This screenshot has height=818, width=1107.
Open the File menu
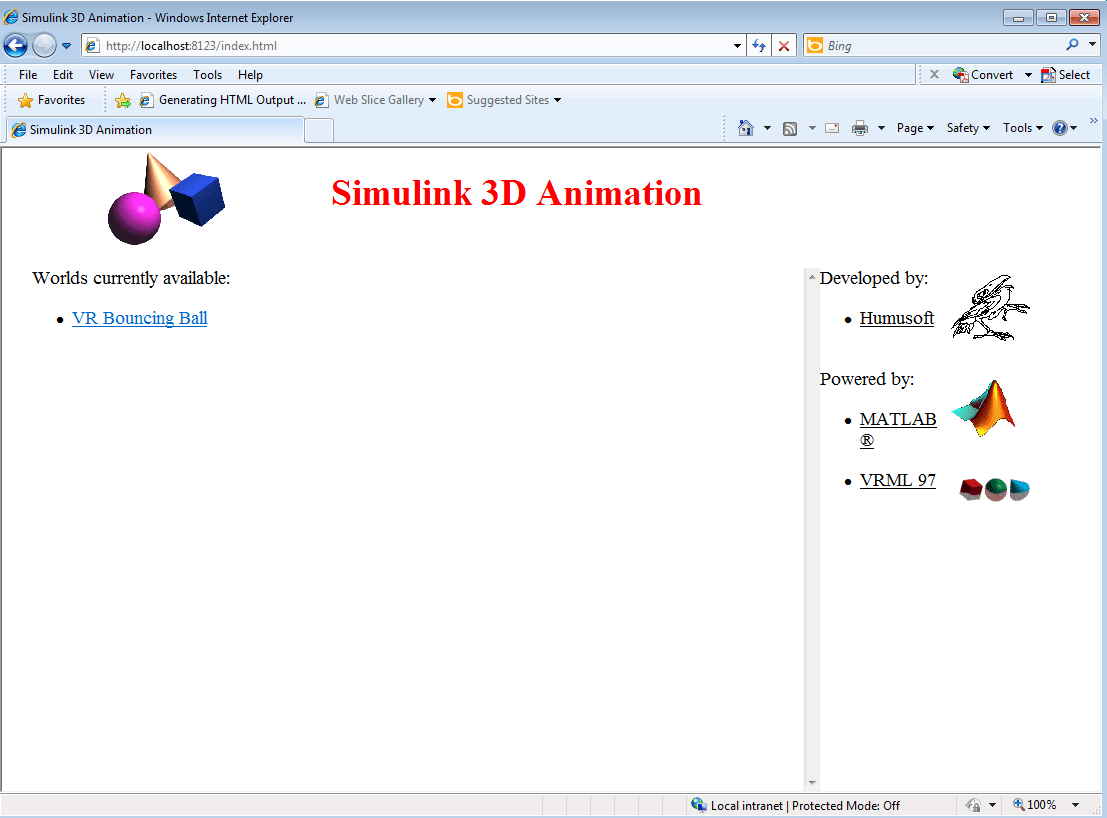28,75
